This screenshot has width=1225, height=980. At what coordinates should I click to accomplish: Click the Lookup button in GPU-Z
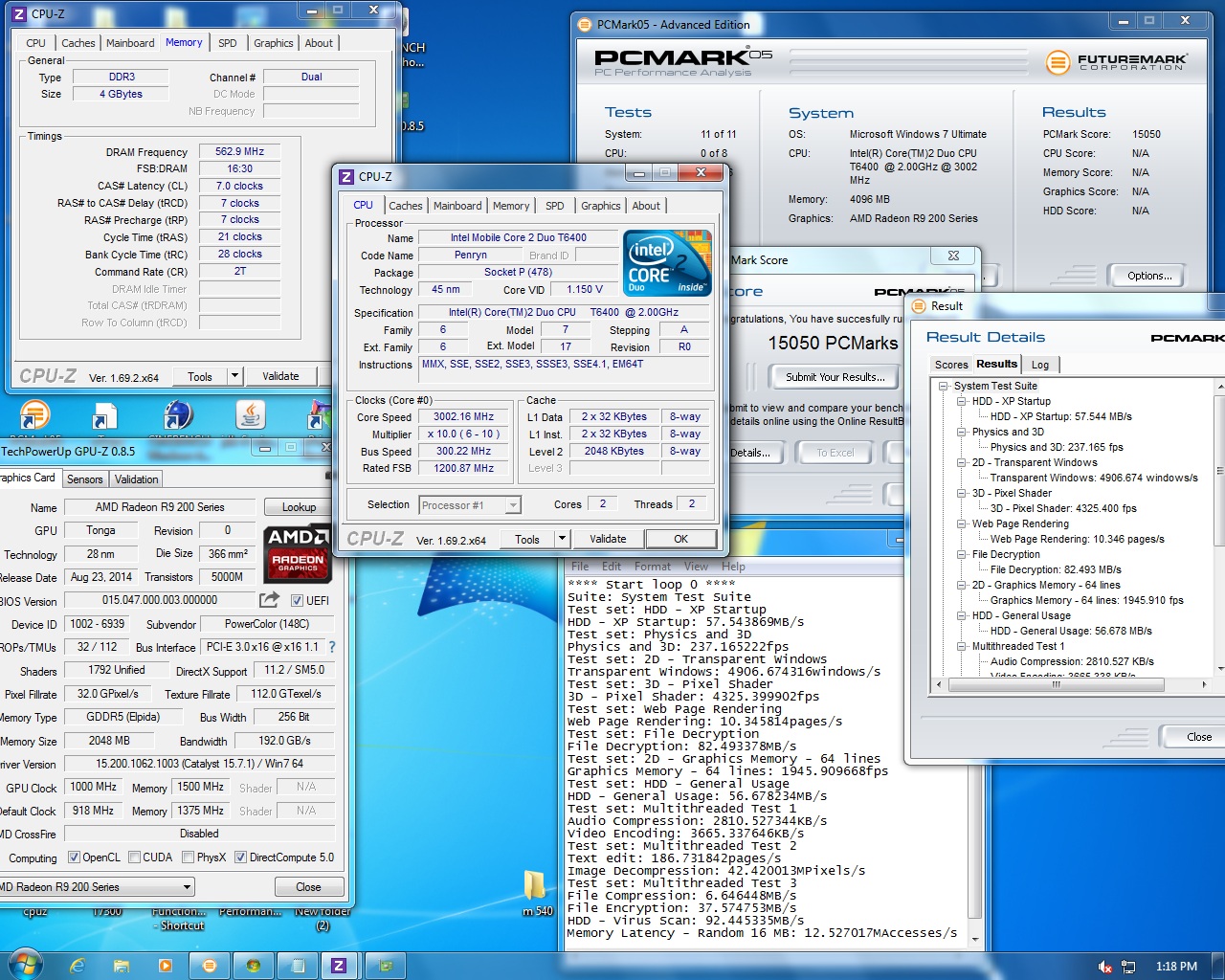(x=299, y=507)
